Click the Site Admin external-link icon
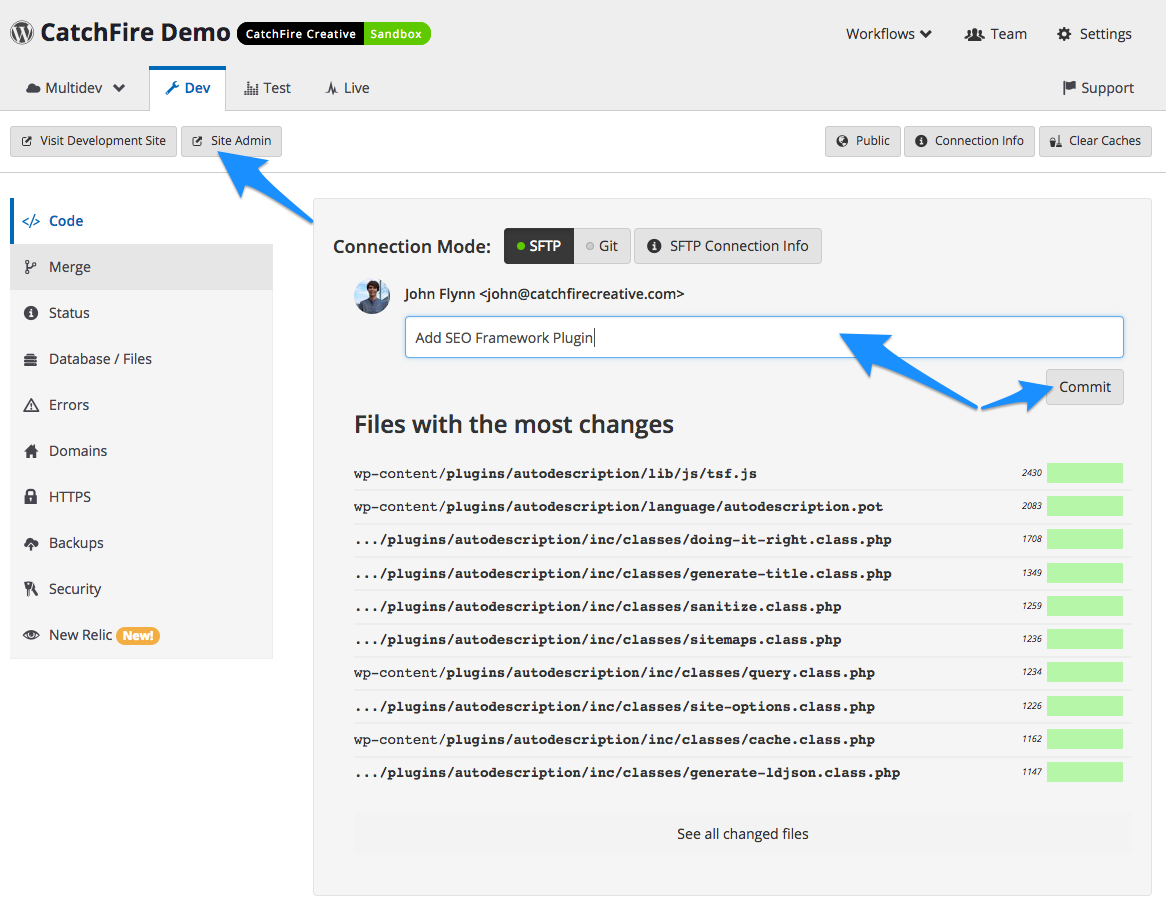 tap(197, 141)
